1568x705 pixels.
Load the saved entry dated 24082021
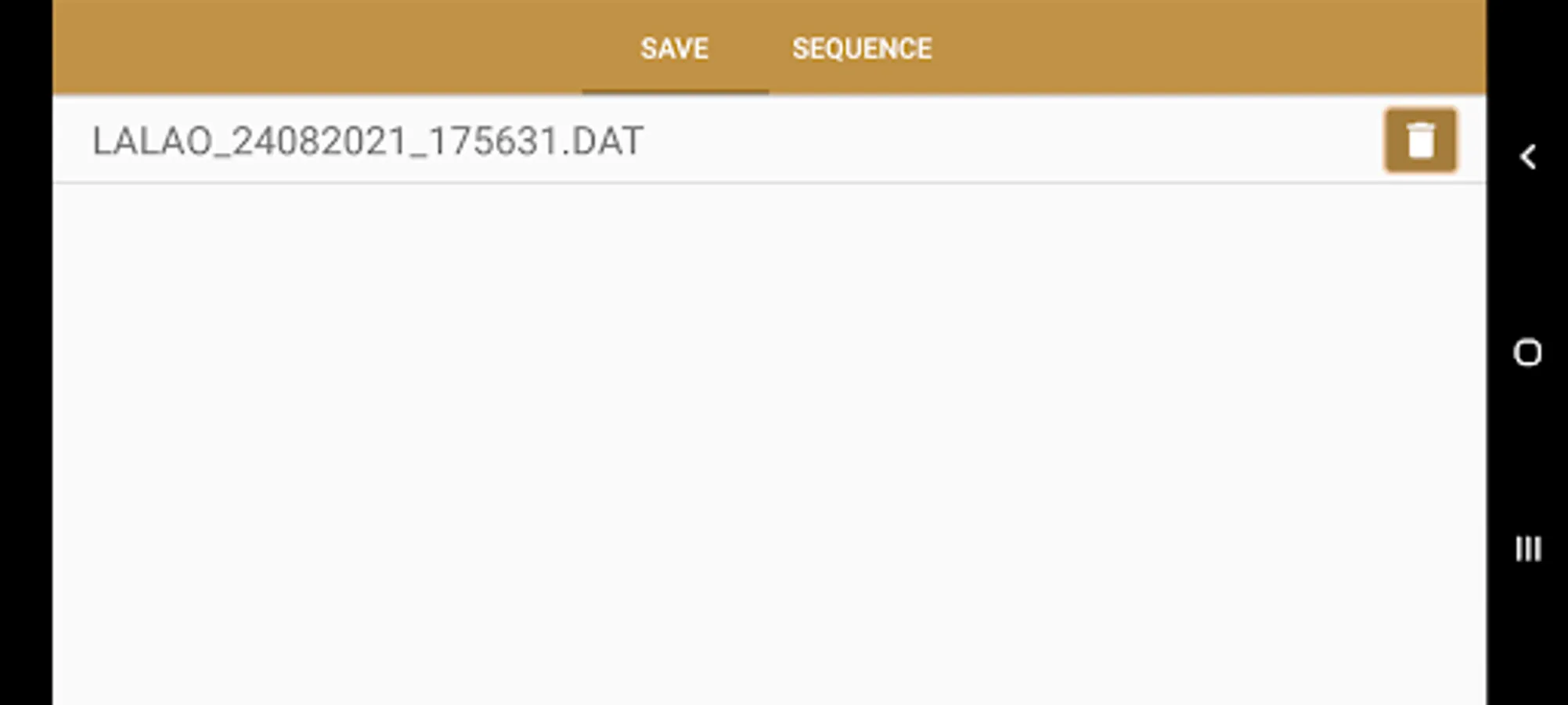[368, 142]
